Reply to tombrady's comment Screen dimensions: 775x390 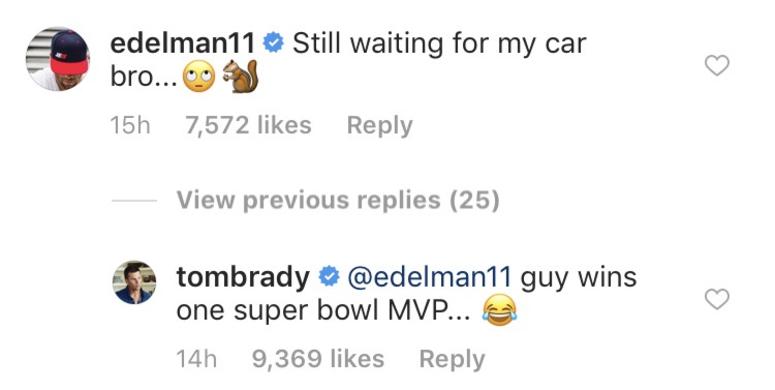pyautogui.click(x=452, y=359)
